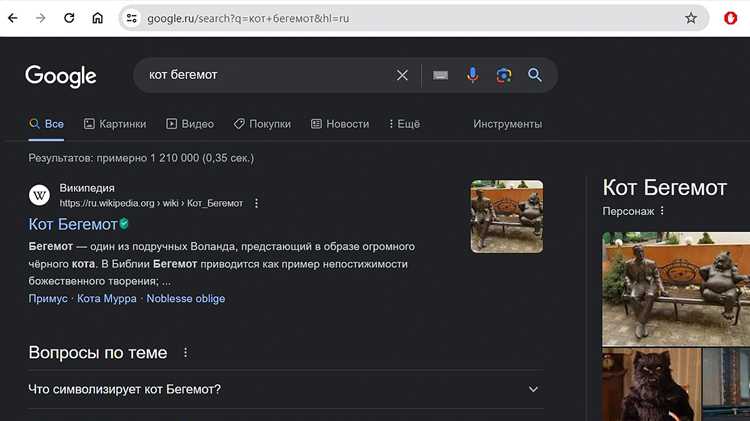Open the 'Ещё' more options menu

(404, 124)
